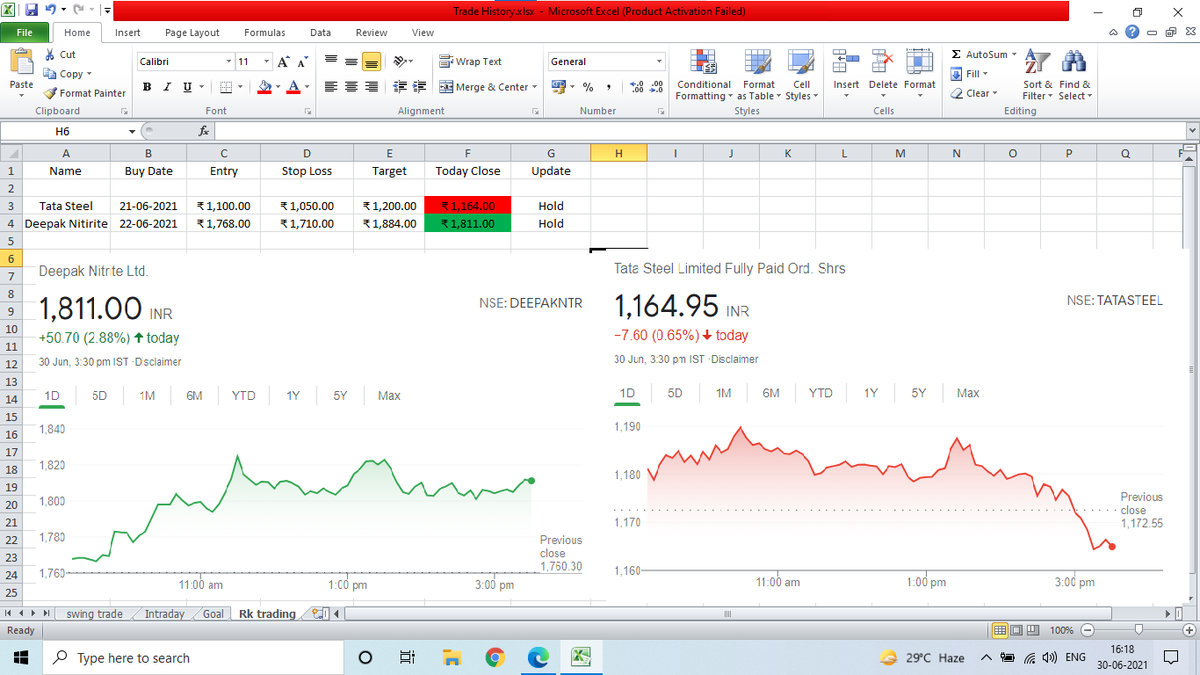Image resolution: width=1200 pixels, height=675 pixels.
Task: Switch to the Data tab
Action: coord(320,32)
